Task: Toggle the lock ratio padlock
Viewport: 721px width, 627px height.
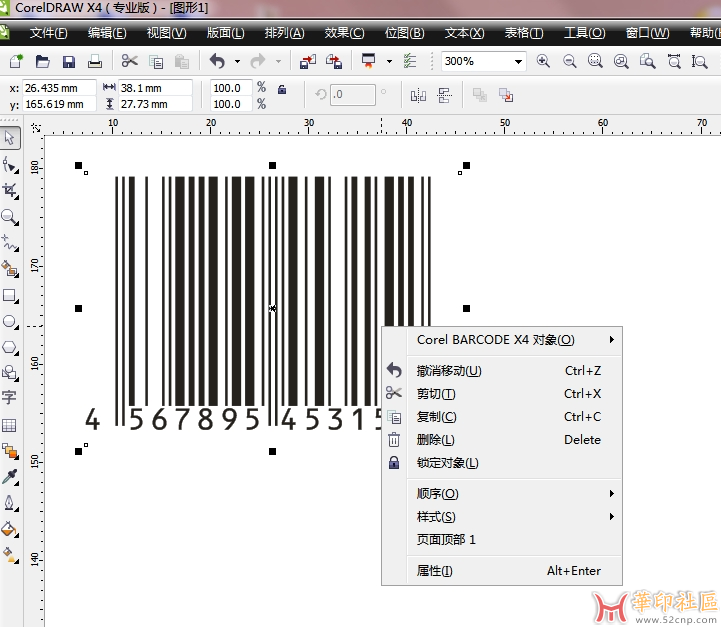Action: pyautogui.click(x=282, y=89)
